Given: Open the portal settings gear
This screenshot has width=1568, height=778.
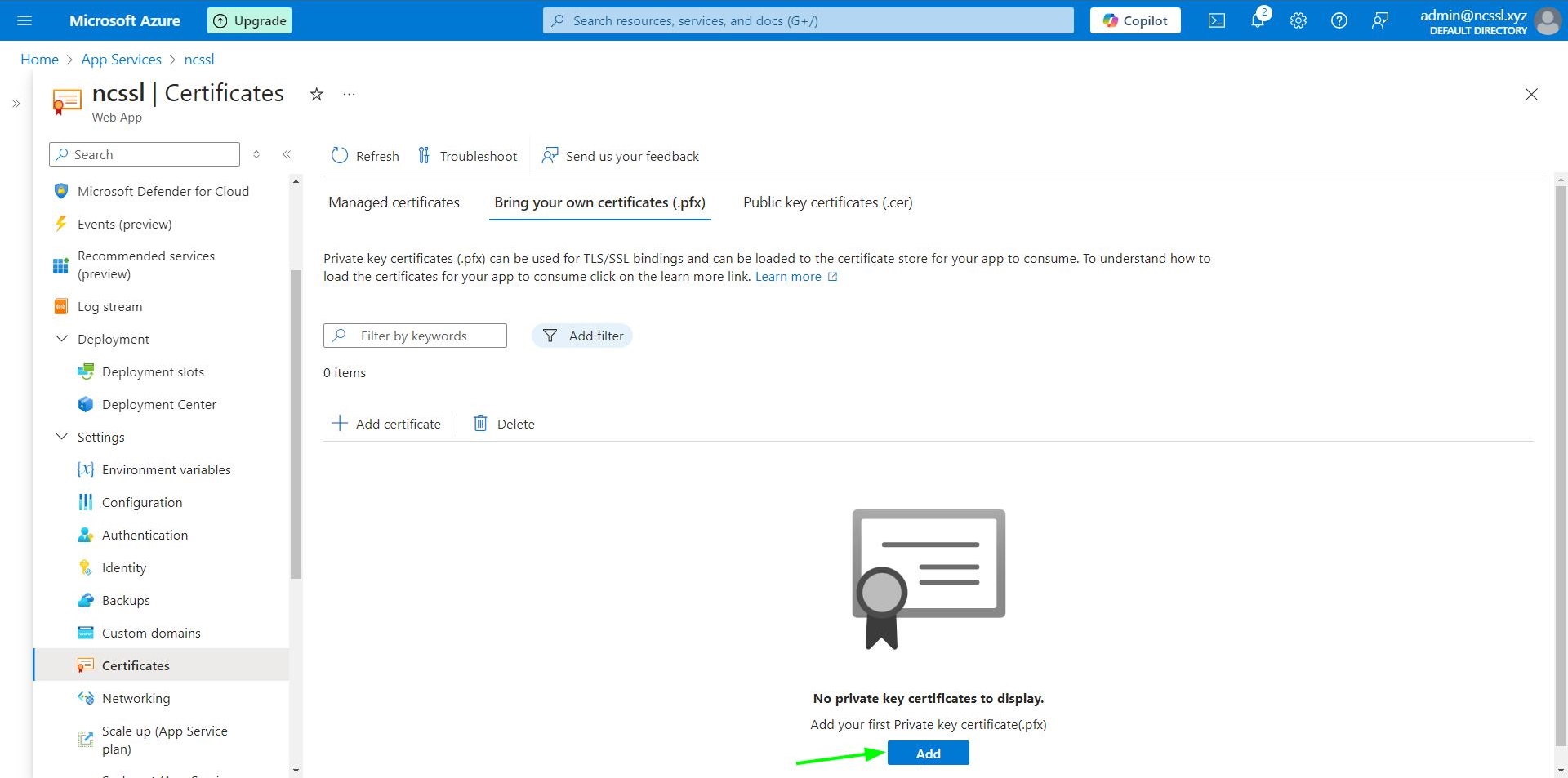Looking at the screenshot, I should click(x=1298, y=20).
